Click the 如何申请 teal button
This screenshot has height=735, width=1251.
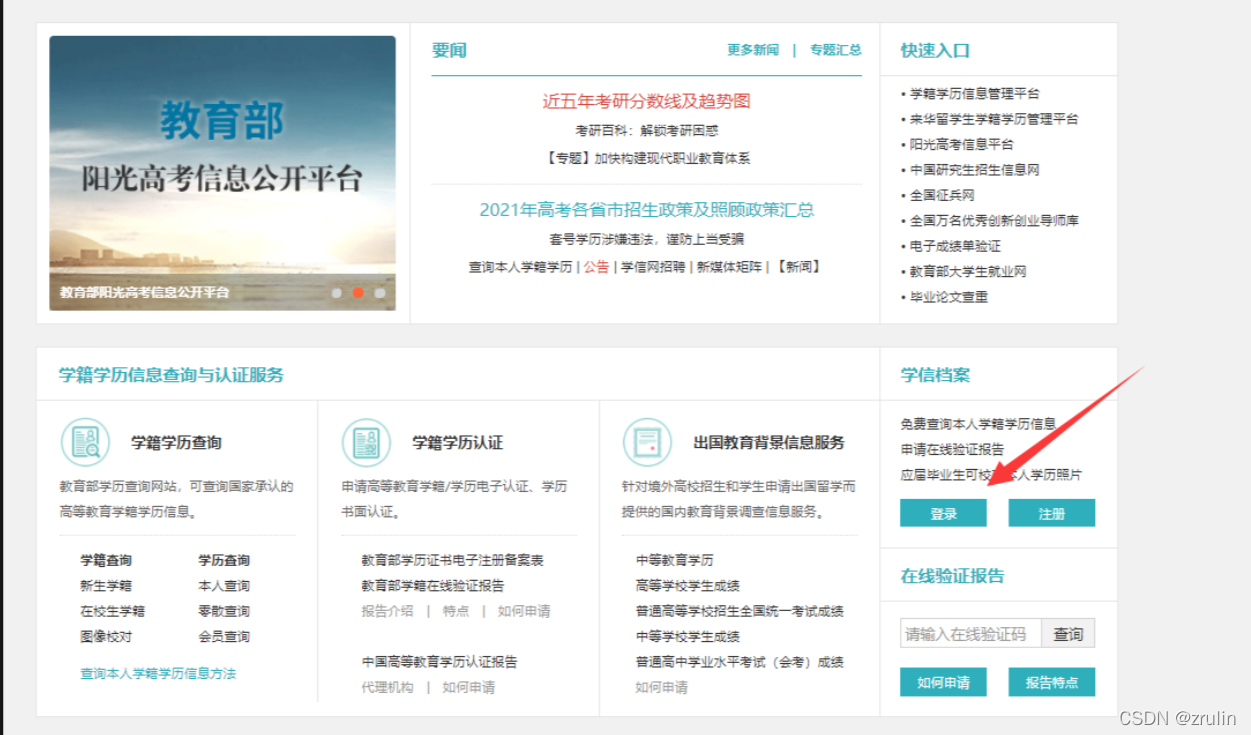click(943, 682)
